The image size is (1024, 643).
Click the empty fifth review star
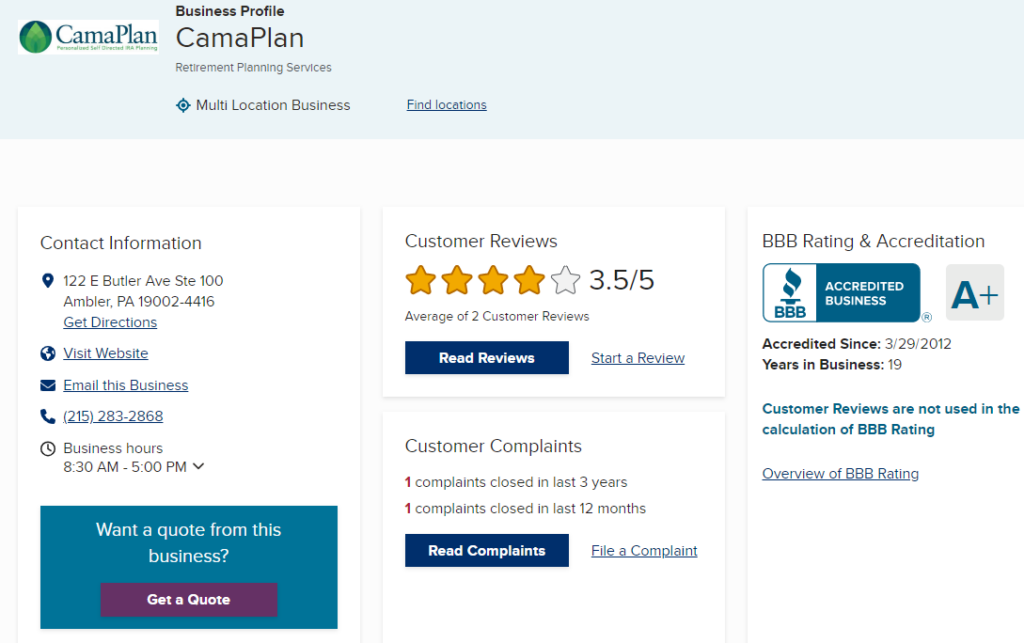(x=566, y=281)
